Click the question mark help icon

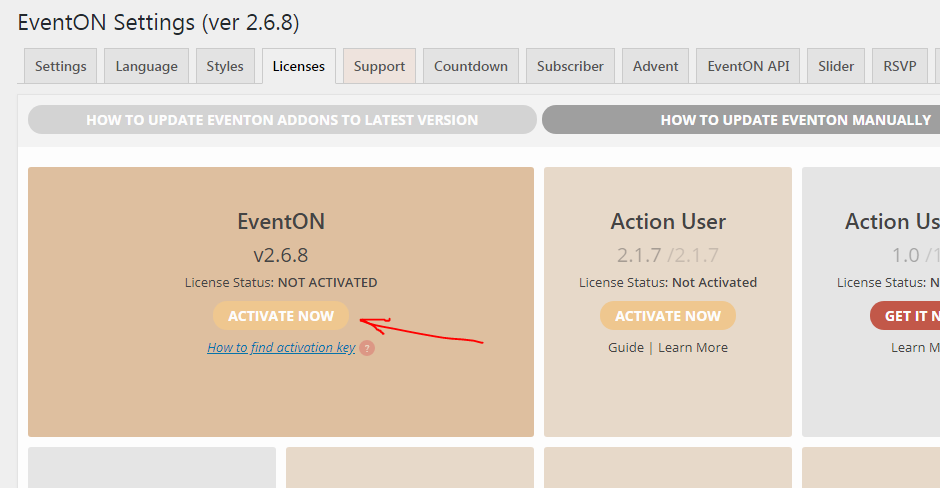(x=367, y=348)
